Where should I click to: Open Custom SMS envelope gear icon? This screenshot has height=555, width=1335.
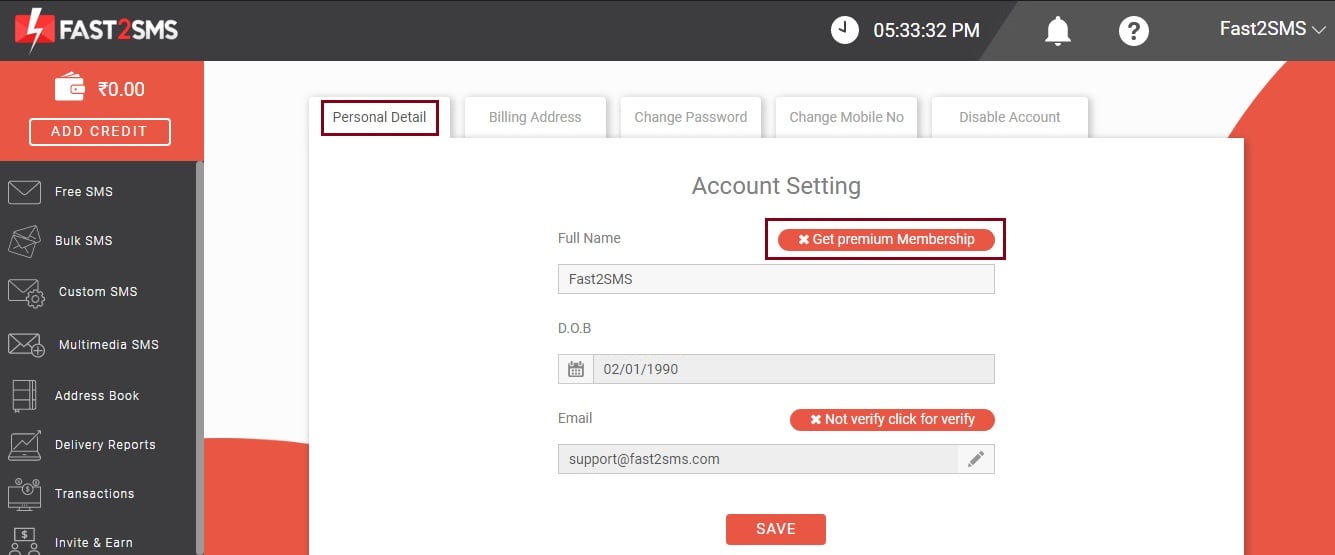[x=26, y=292]
